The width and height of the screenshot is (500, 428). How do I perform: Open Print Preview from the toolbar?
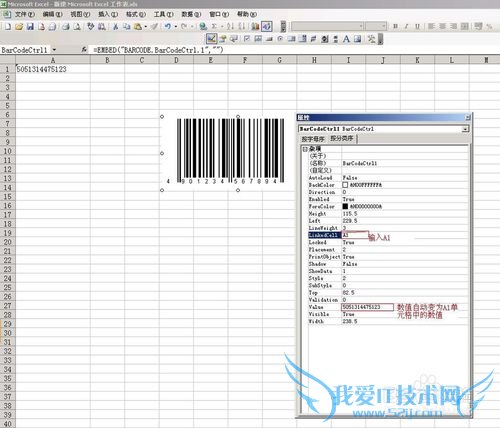[x=77, y=27]
